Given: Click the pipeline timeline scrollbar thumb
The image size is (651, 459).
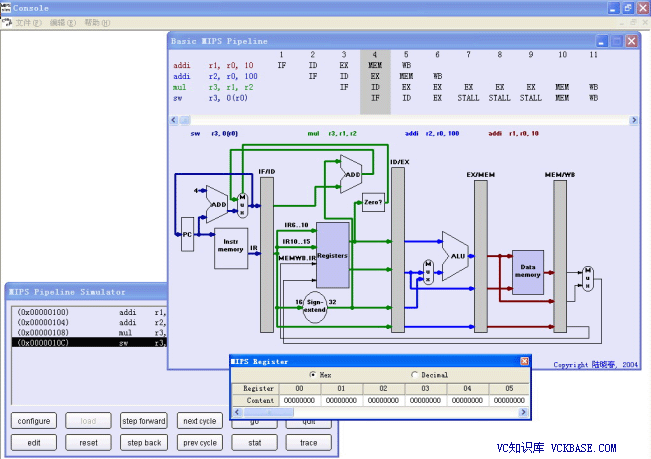Looking at the screenshot, I should tap(185, 120).
